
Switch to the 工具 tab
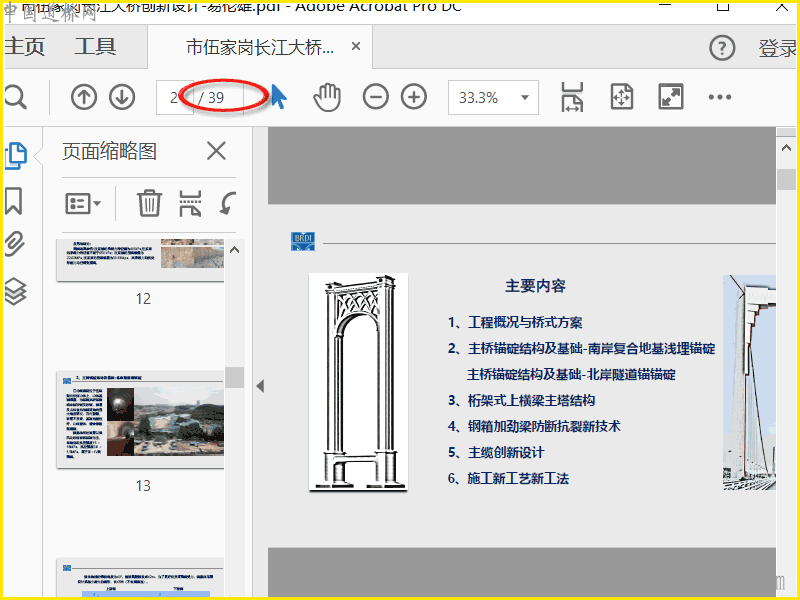coord(95,46)
